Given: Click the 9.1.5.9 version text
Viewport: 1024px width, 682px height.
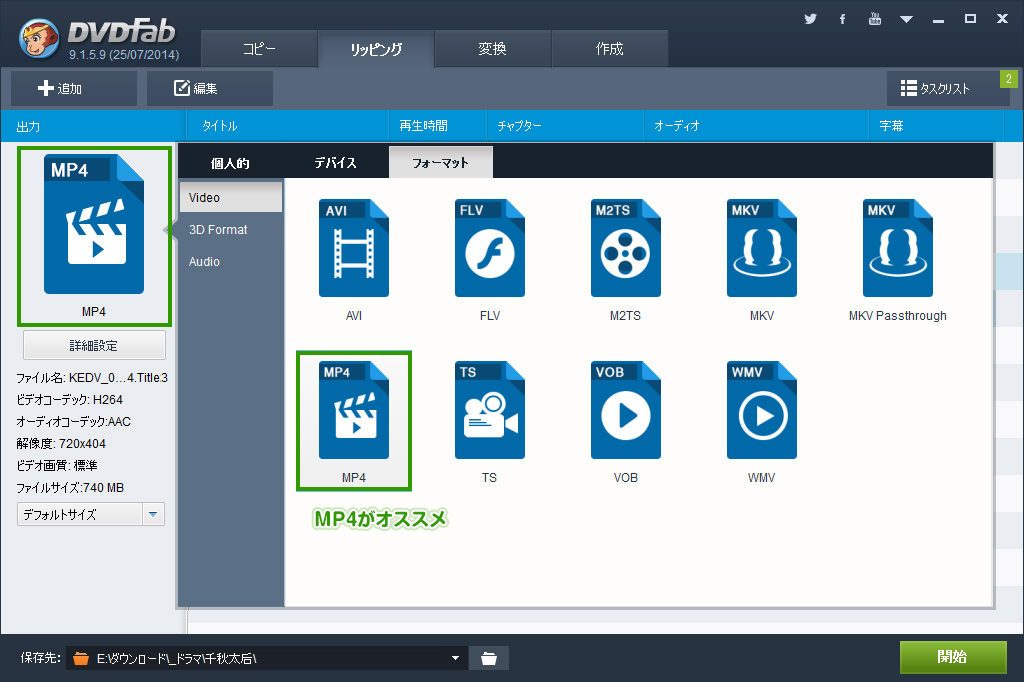Looking at the screenshot, I should [x=124, y=55].
